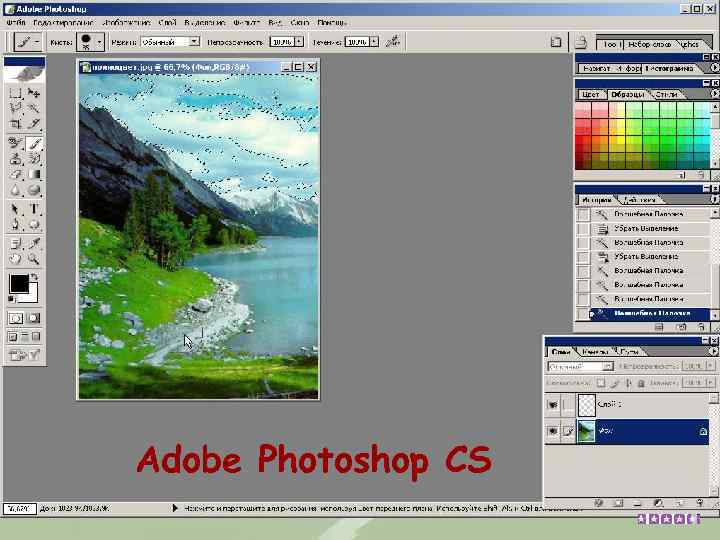The image size is (720, 540).
Task: Select the Eyedropper tool
Action: tap(34, 244)
